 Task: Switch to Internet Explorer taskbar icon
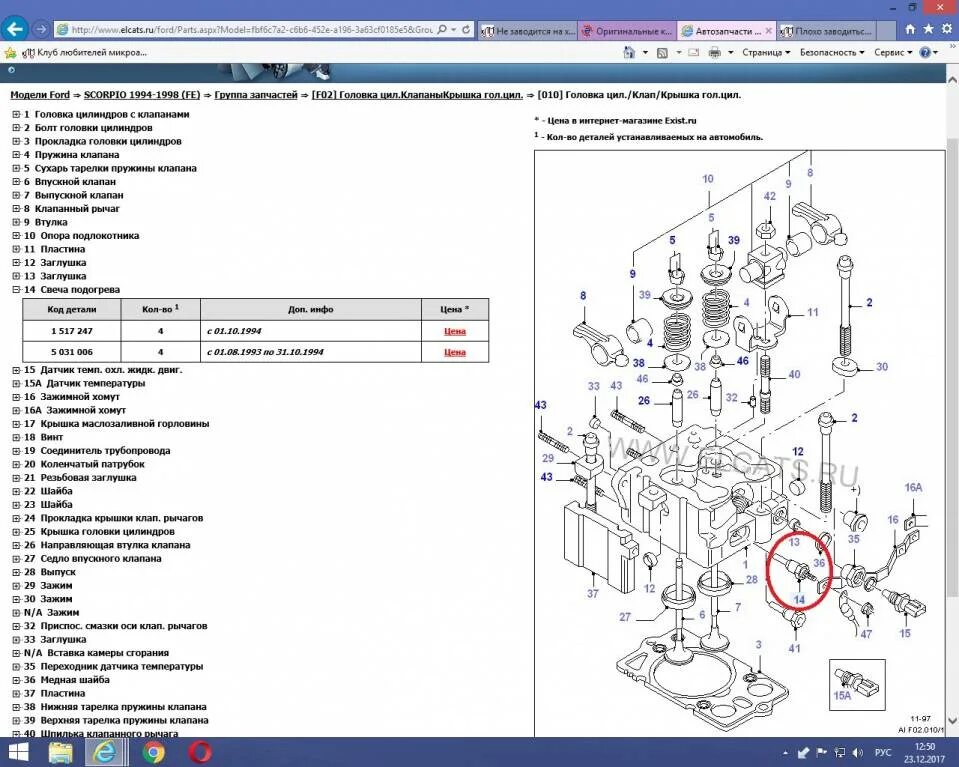[105, 752]
